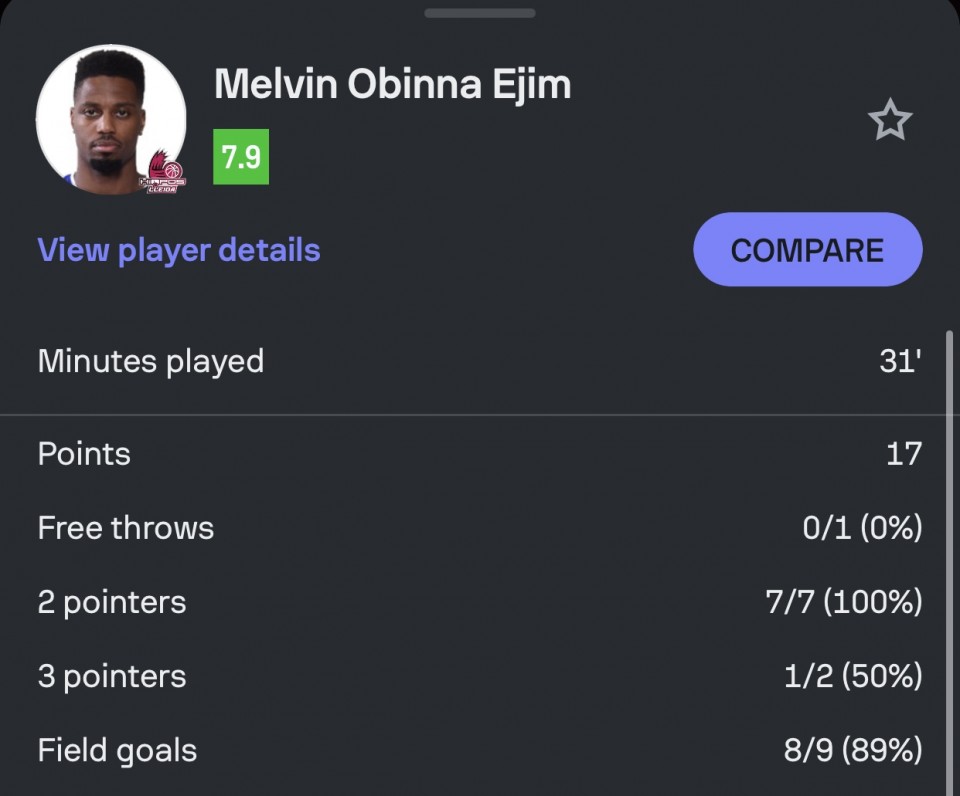Click the 0/1 (0%) free throws value
The width and height of the screenshot is (960, 796).
[x=862, y=528]
